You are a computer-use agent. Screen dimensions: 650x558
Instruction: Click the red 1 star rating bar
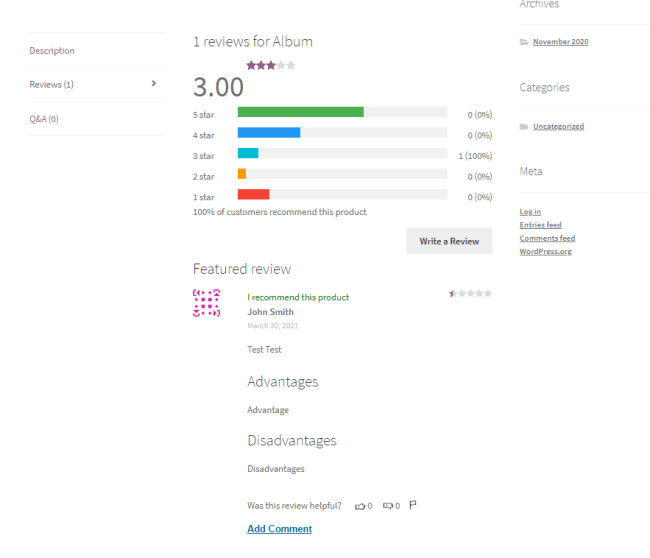point(254,194)
